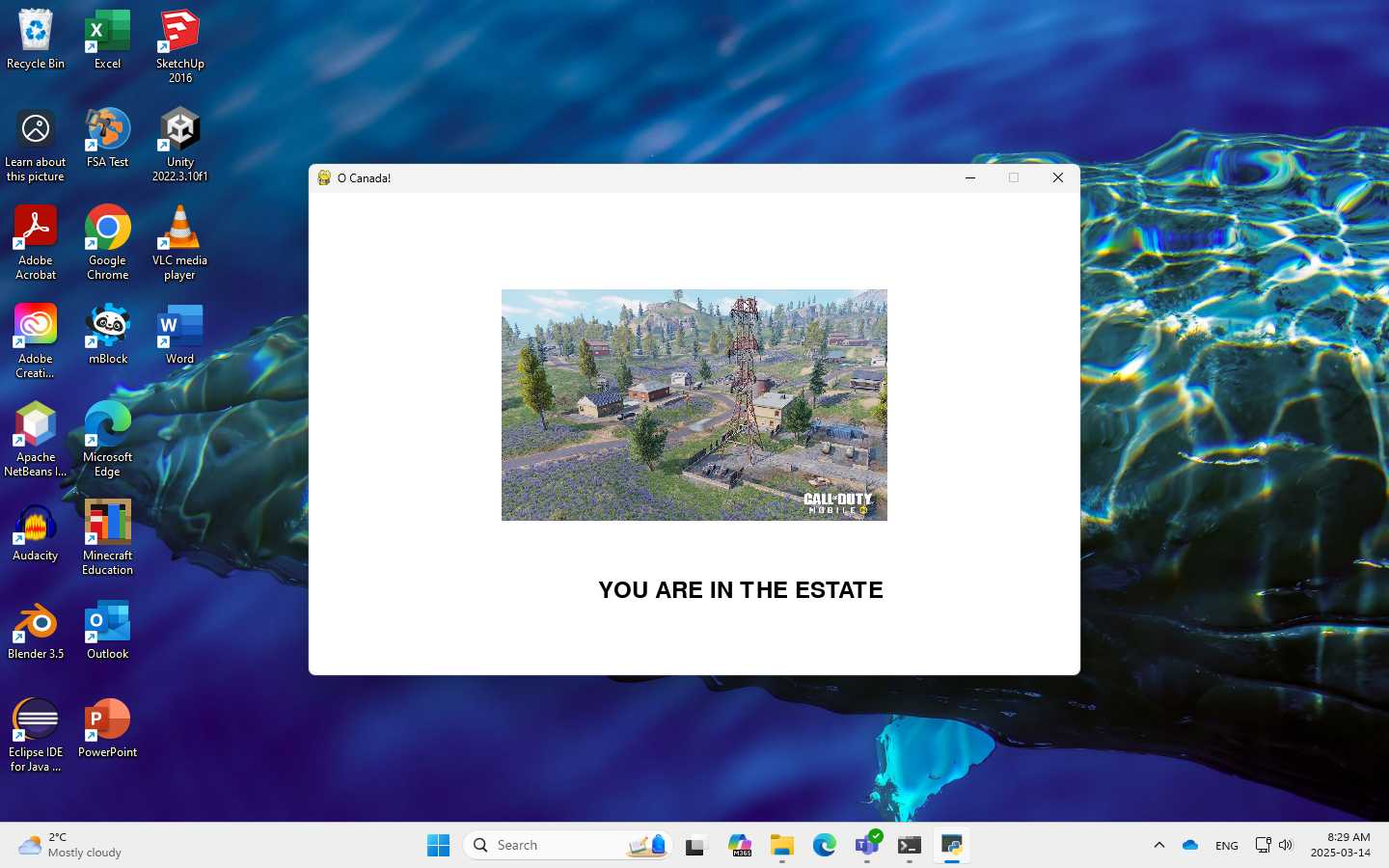
Task: Open the Terminal taskbar icon
Action: (x=910, y=845)
